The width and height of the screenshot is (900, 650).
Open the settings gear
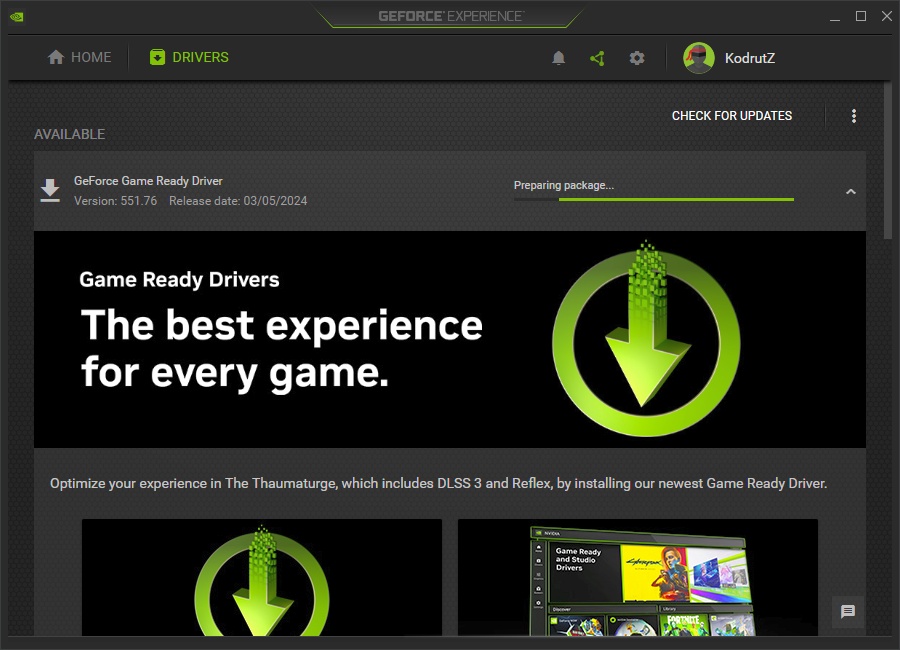(x=637, y=58)
